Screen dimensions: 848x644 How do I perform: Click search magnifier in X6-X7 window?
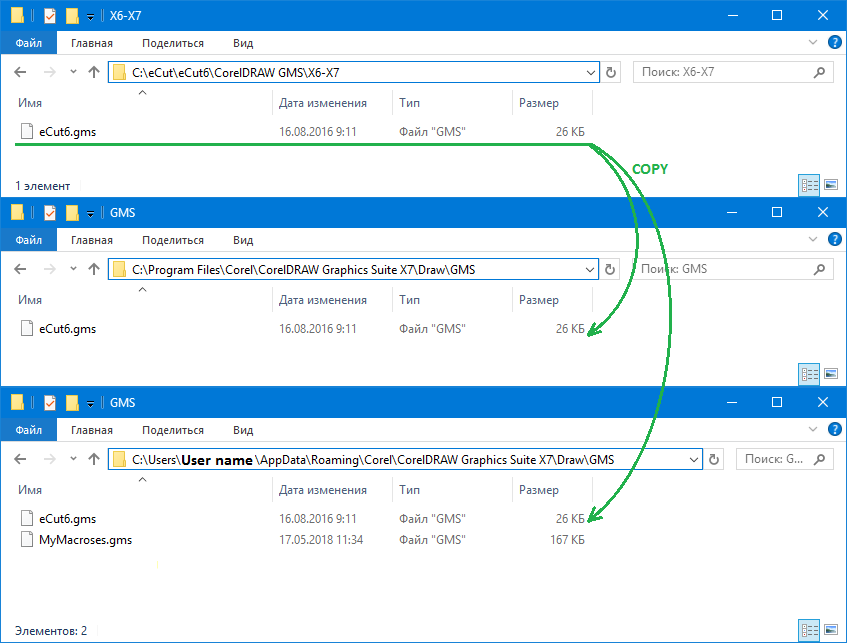(x=819, y=72)
